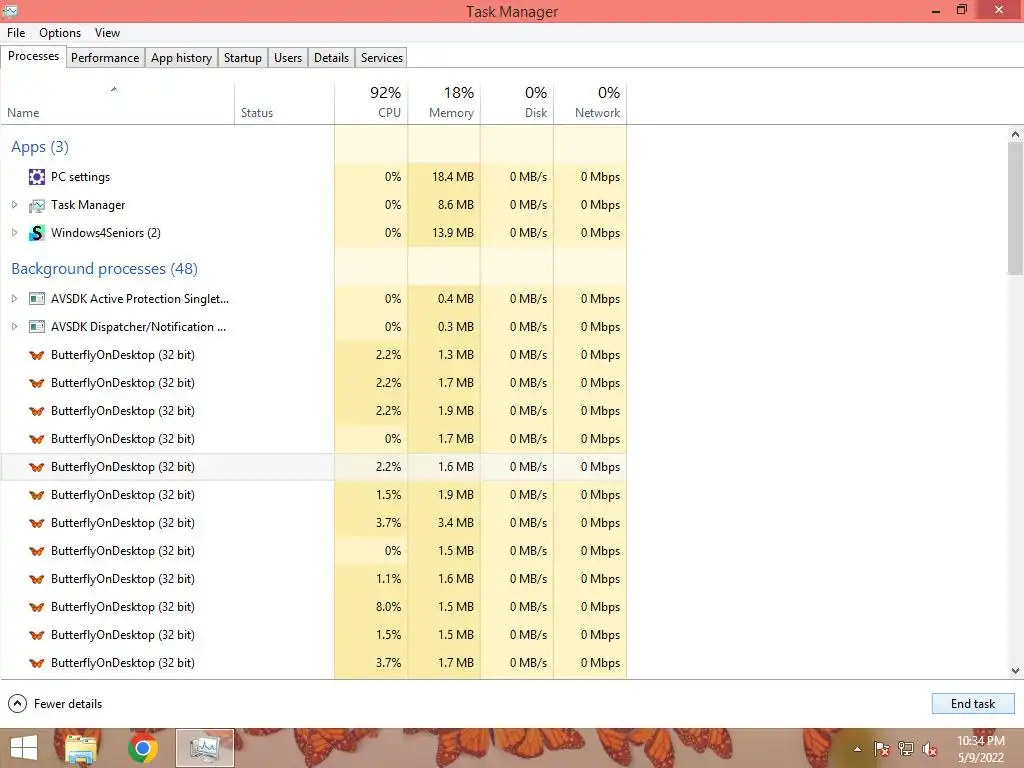Switch to the Services tab
The width and height of the screenshot is (1024, 768).
382,57
